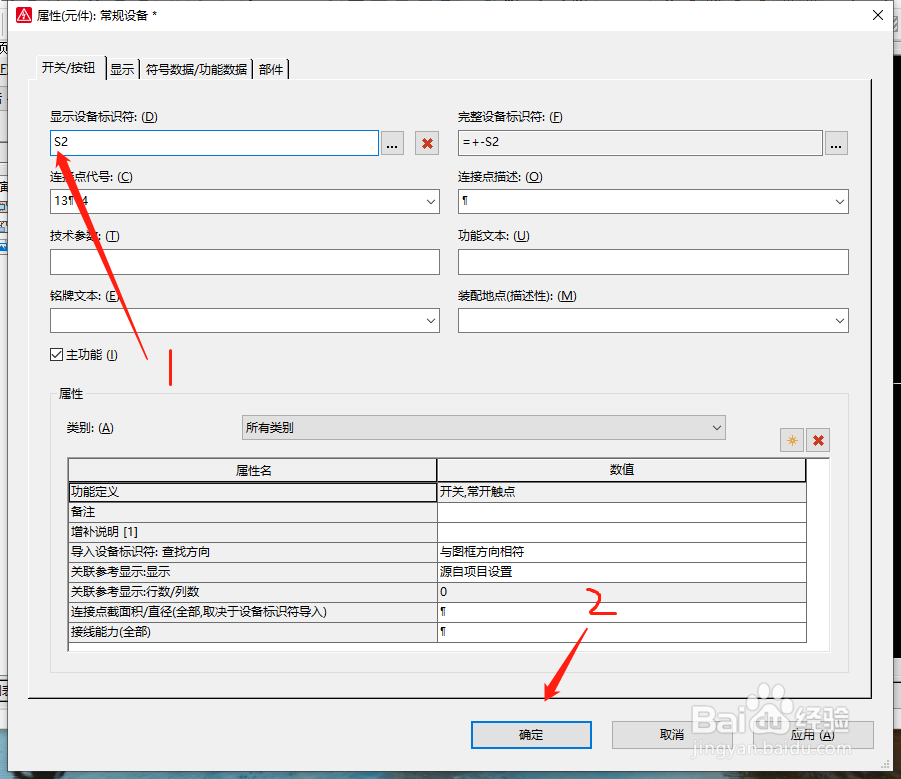
Task: Click the 属性名 column header
Action: point(253,471)
